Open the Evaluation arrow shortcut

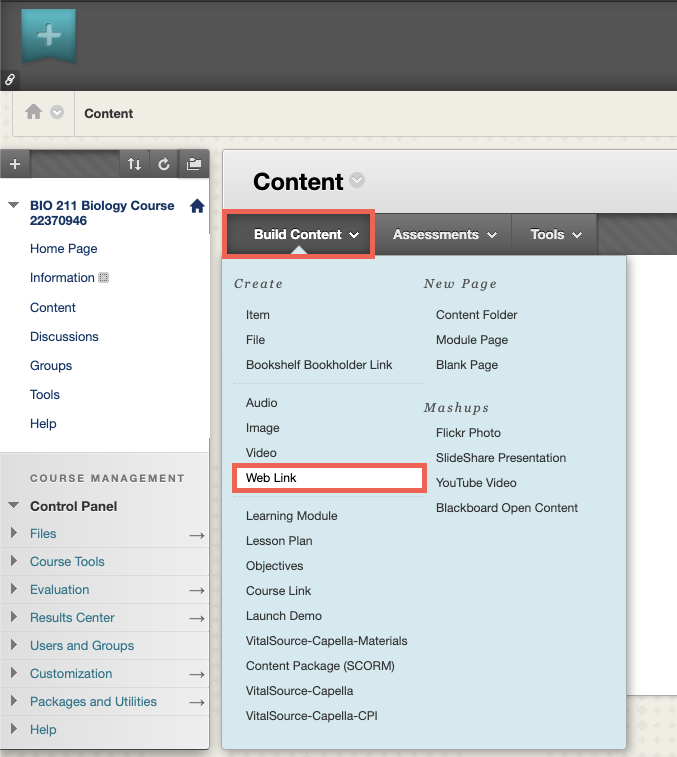pos(197,590)
